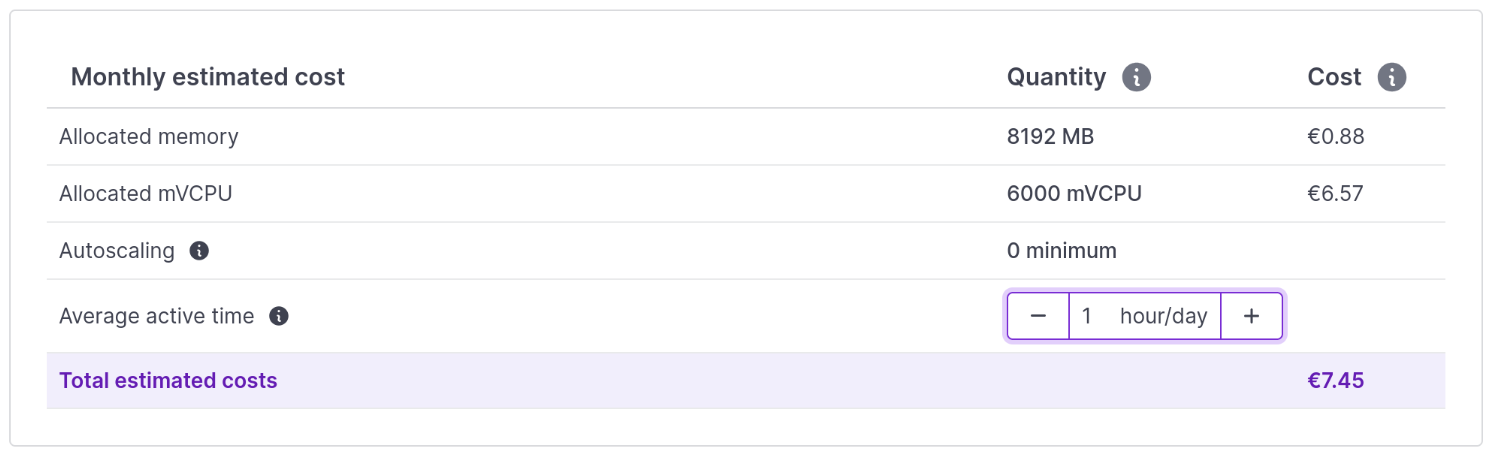Select the "Allocated mVCPU" row label
This screenshot has height=456, width=1487.
146,194
